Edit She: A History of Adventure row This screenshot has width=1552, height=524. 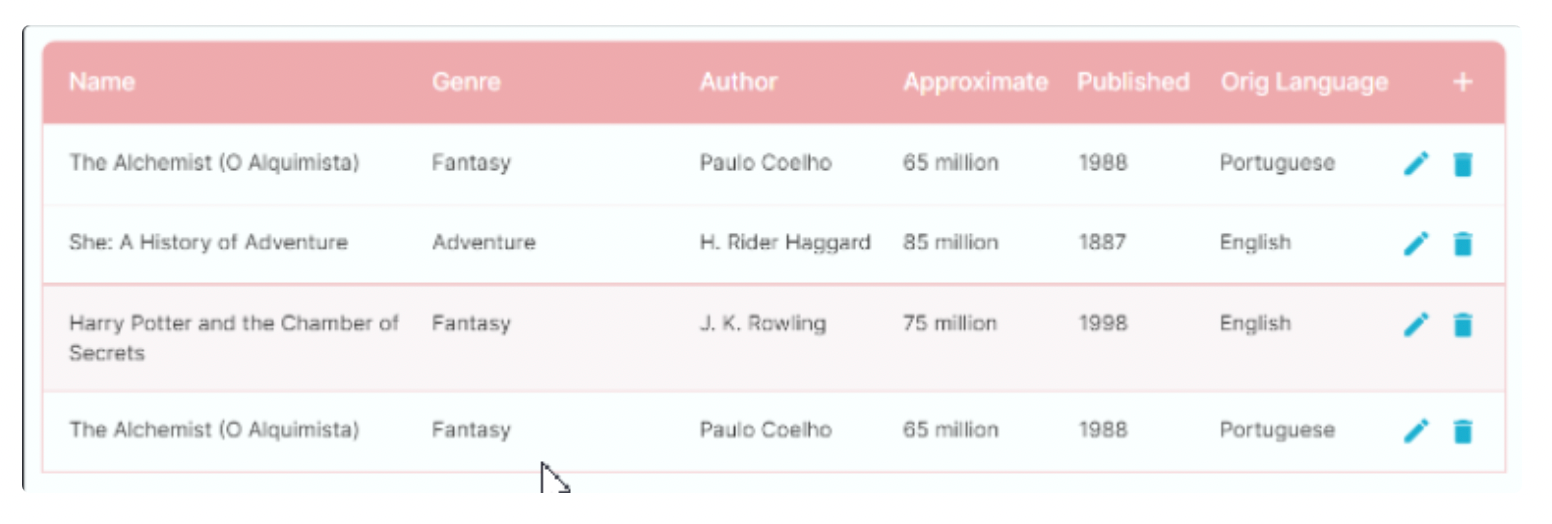(1416, 243)
